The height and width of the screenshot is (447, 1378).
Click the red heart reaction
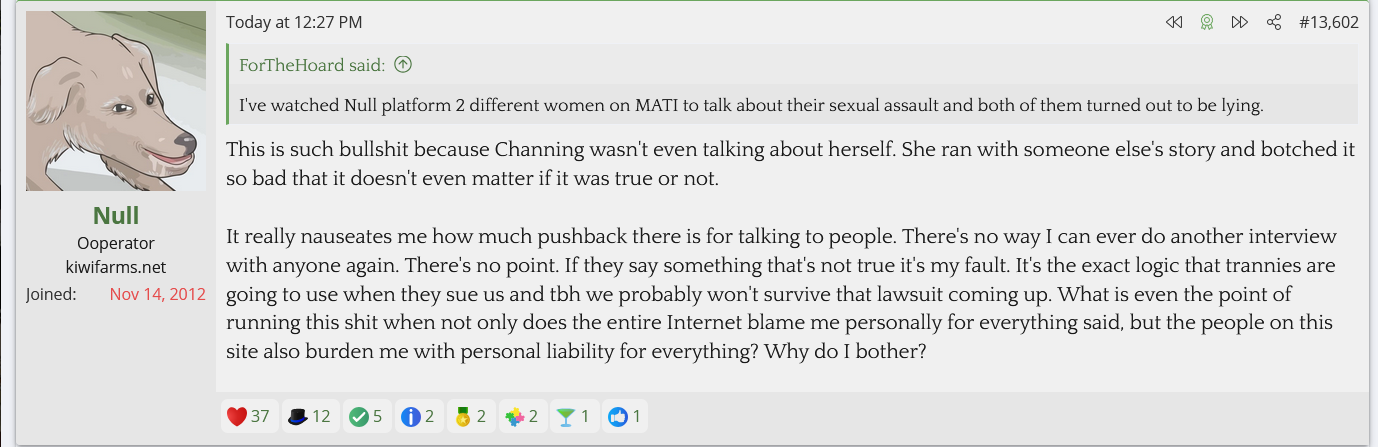tap(248, 416)
